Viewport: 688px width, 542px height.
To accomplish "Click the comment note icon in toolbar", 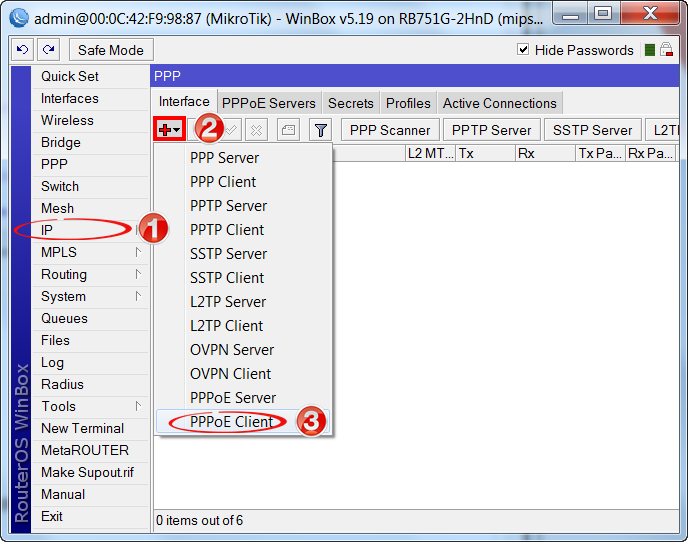I will point(288,130).
